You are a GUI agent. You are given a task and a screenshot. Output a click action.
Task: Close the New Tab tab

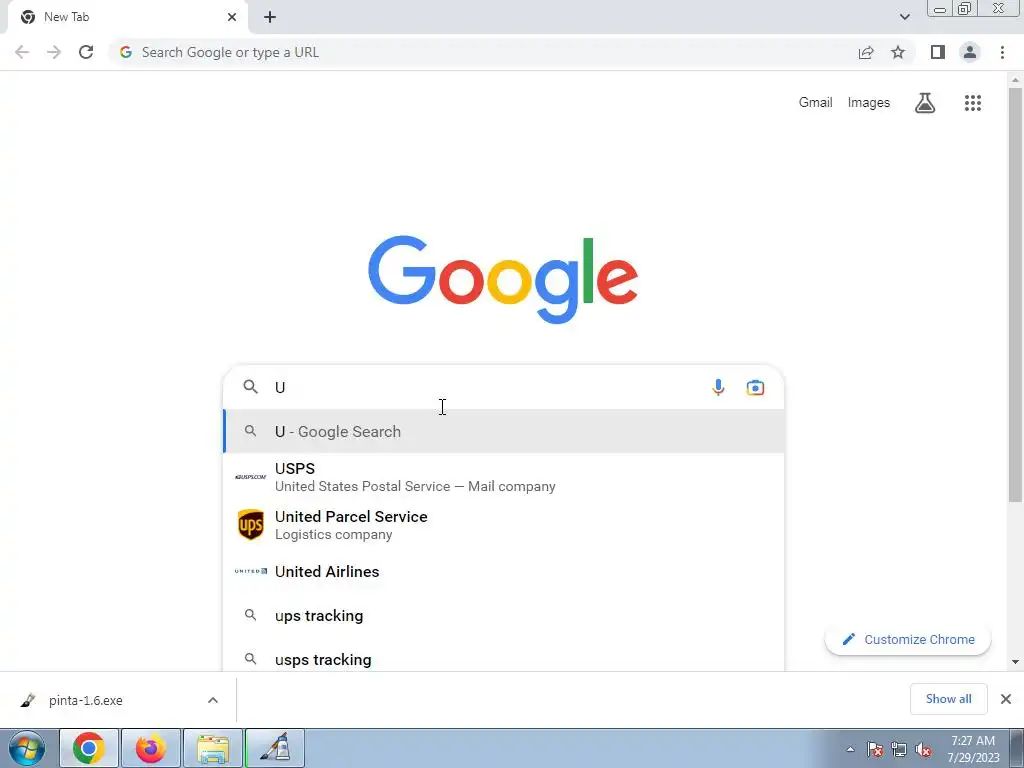[232, 17]
